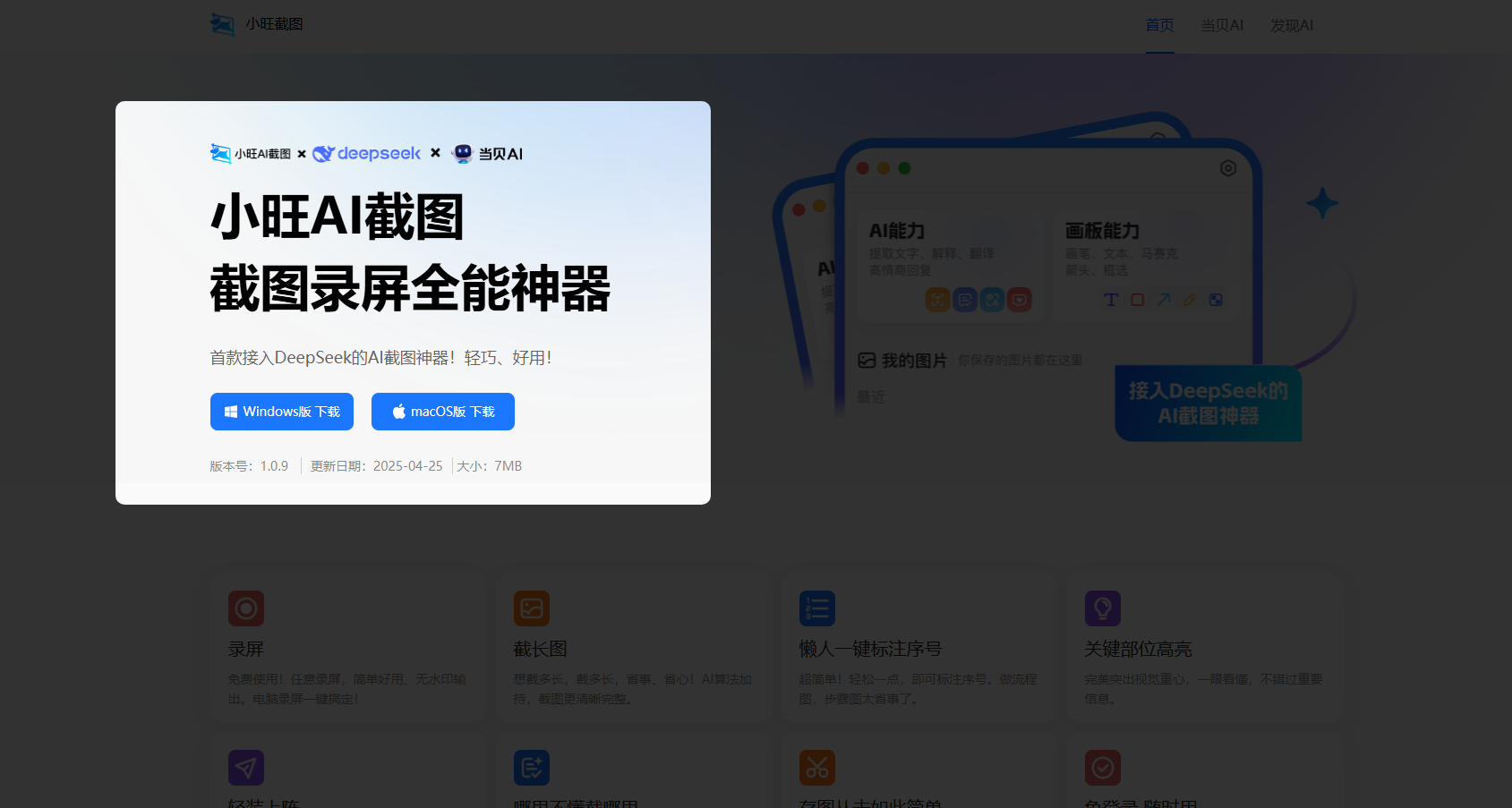Switch to the 当贝AI tab
The image size is (1512, 808).
click(x=1221, y=25)
